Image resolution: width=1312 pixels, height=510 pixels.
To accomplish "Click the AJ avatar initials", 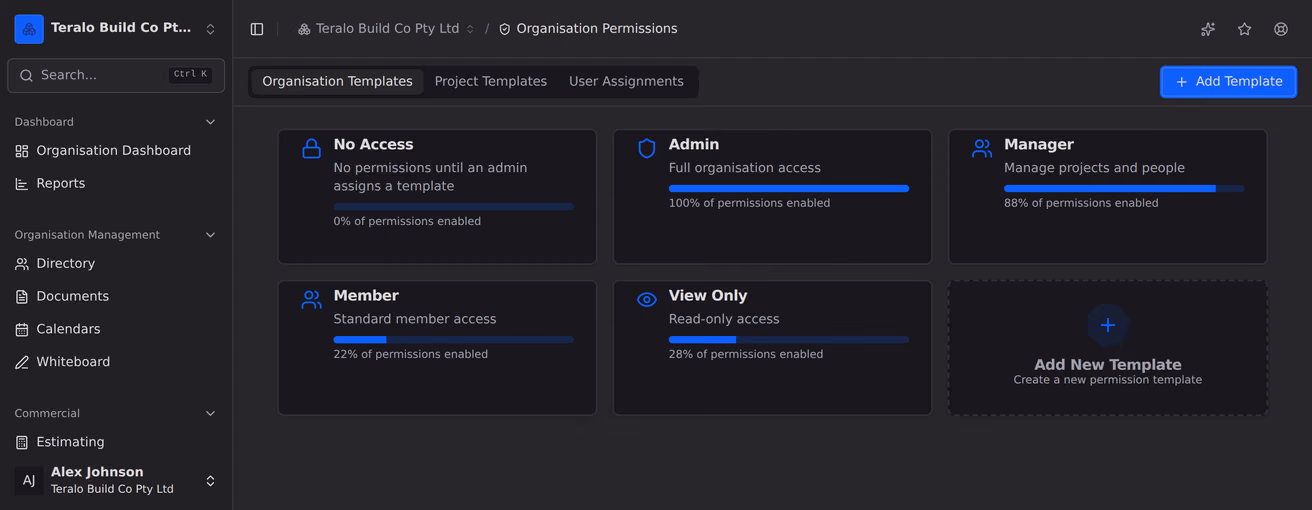I will click(29, 480).
